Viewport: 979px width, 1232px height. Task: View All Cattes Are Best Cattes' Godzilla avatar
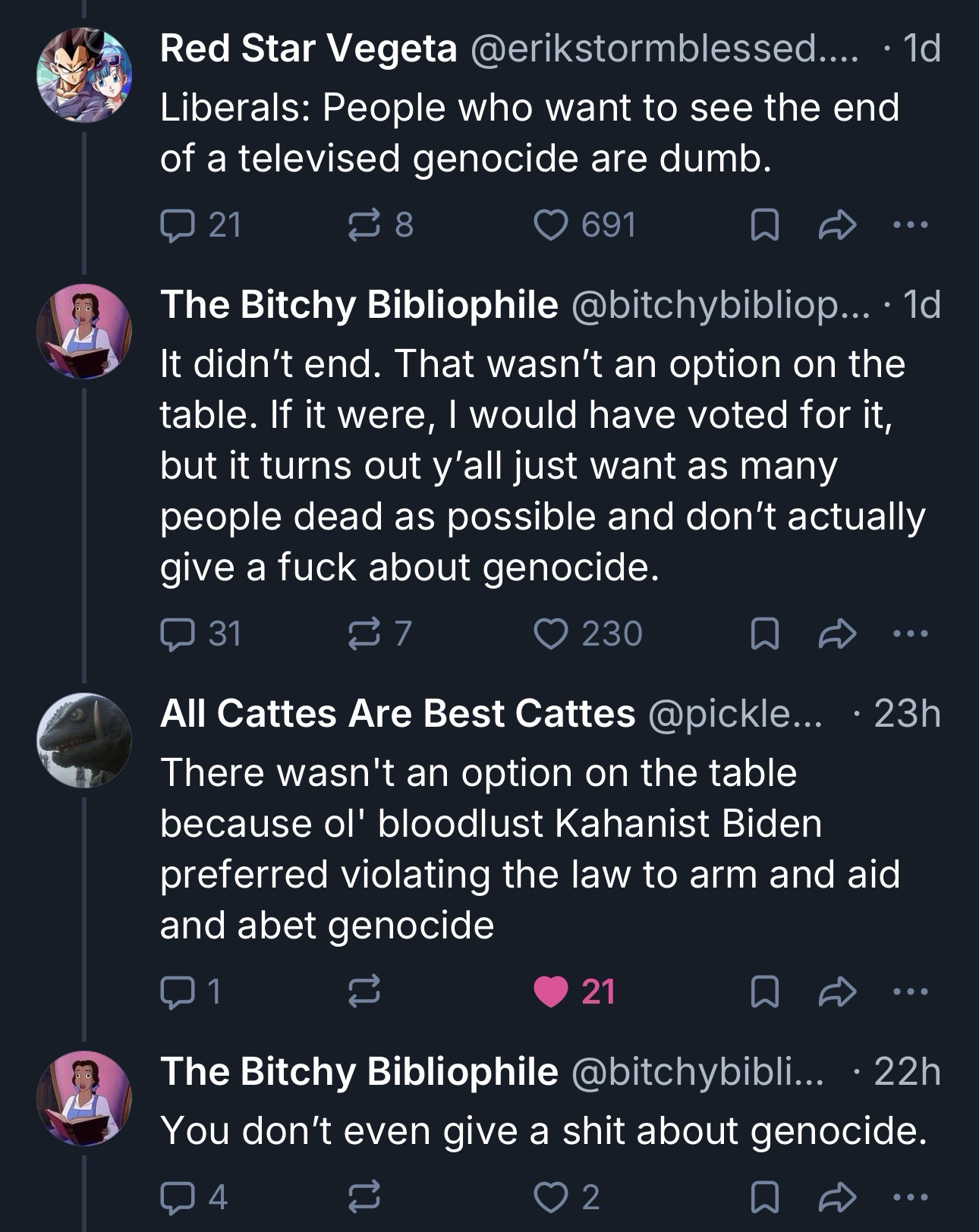pos(85,740)
